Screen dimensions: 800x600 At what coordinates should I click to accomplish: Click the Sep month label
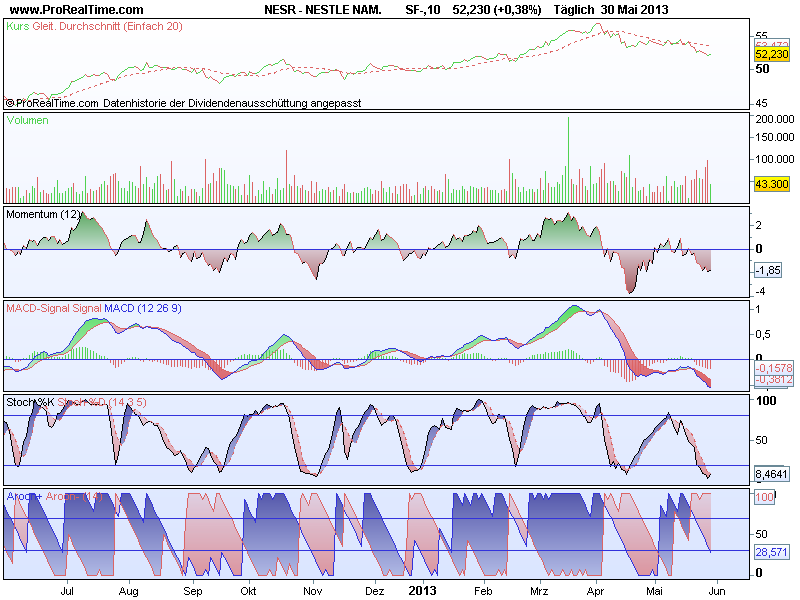[193, 591]
